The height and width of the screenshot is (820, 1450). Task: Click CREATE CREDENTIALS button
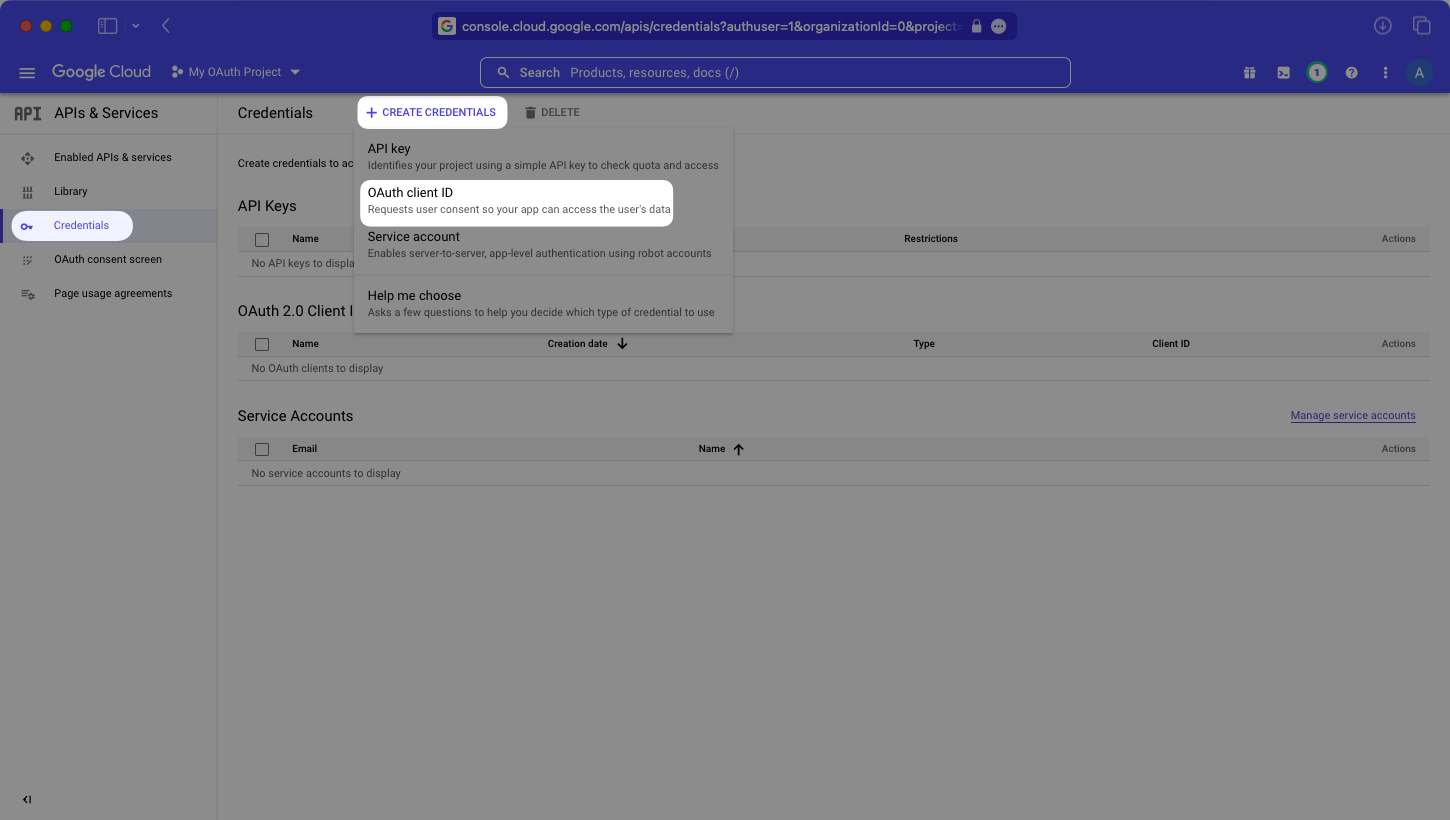pos(432,112)
